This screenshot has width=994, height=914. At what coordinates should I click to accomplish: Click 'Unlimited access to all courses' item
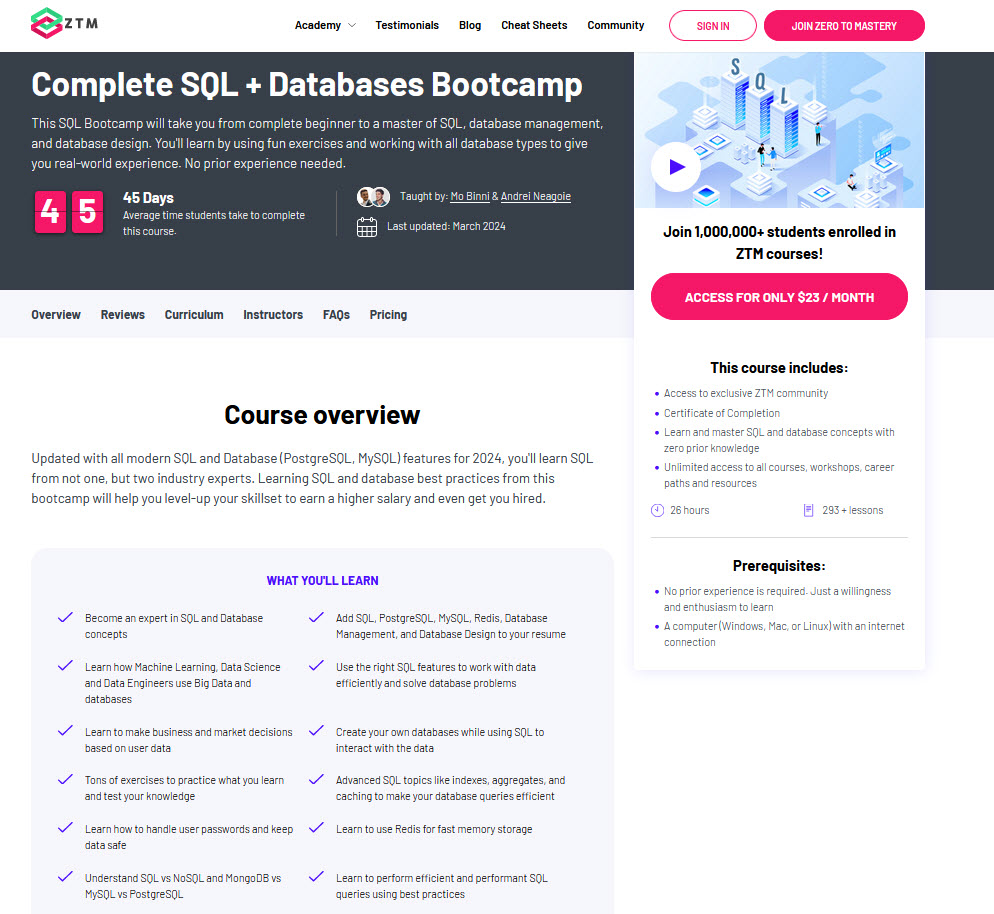click(779, 475)
